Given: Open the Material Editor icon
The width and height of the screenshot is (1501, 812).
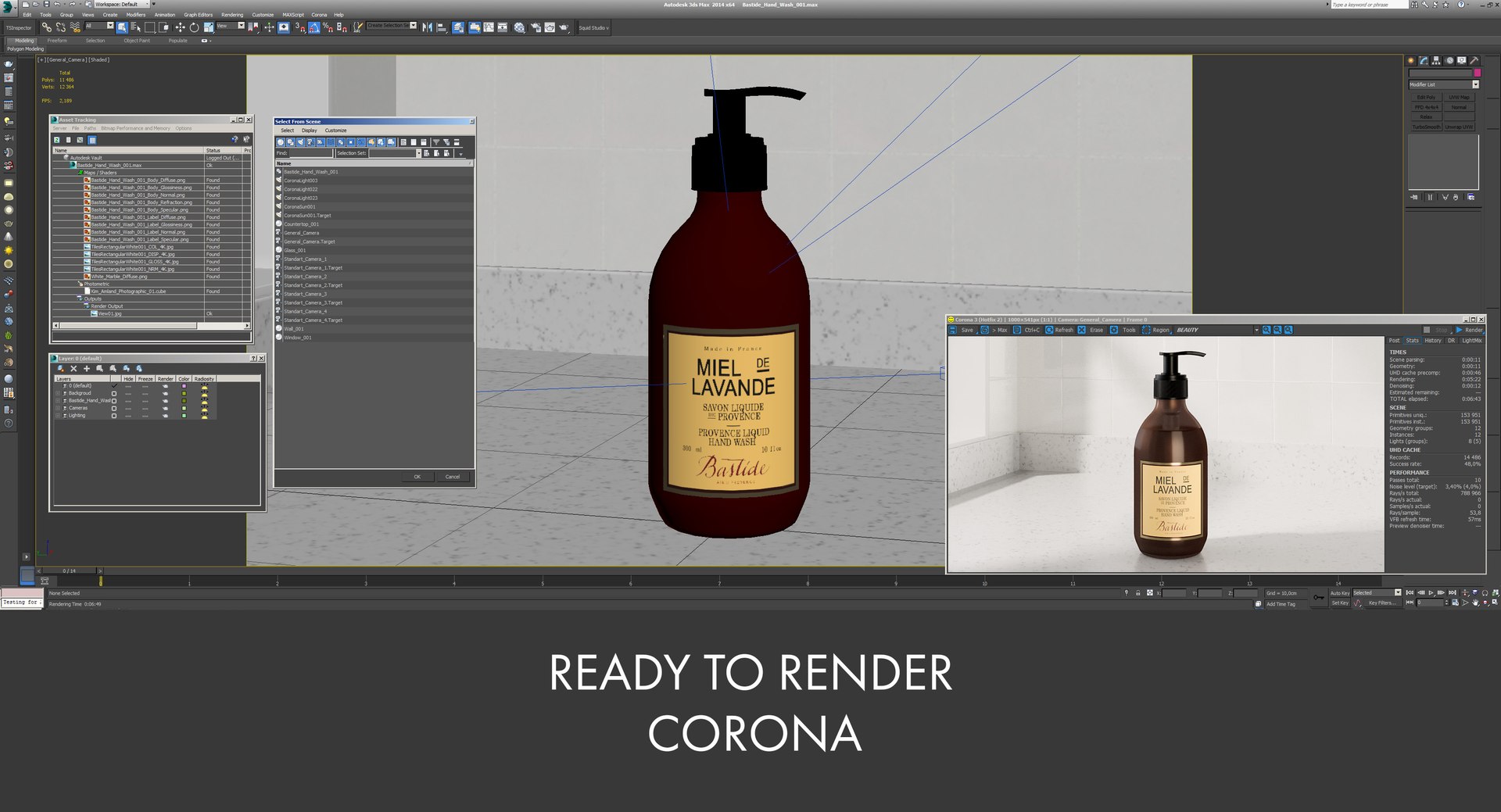Looking at the screenshot, I should coord(520,27).
